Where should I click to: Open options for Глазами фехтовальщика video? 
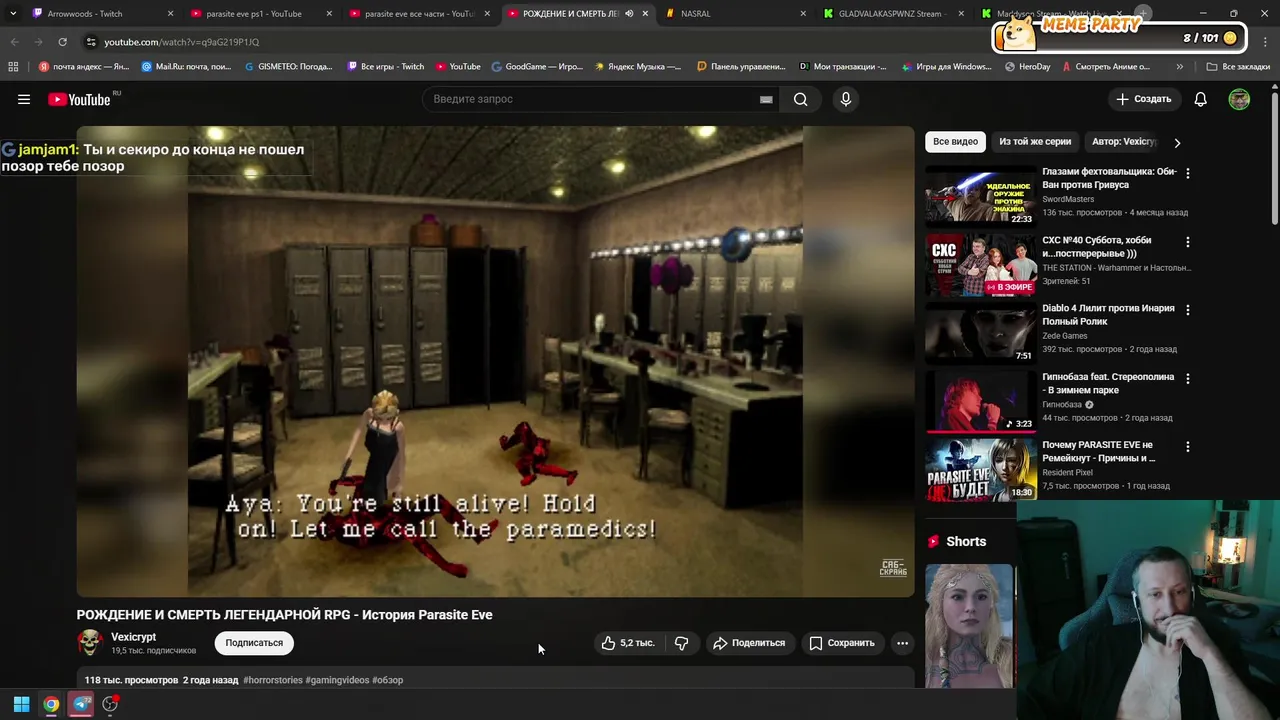tap(1187, 173)
